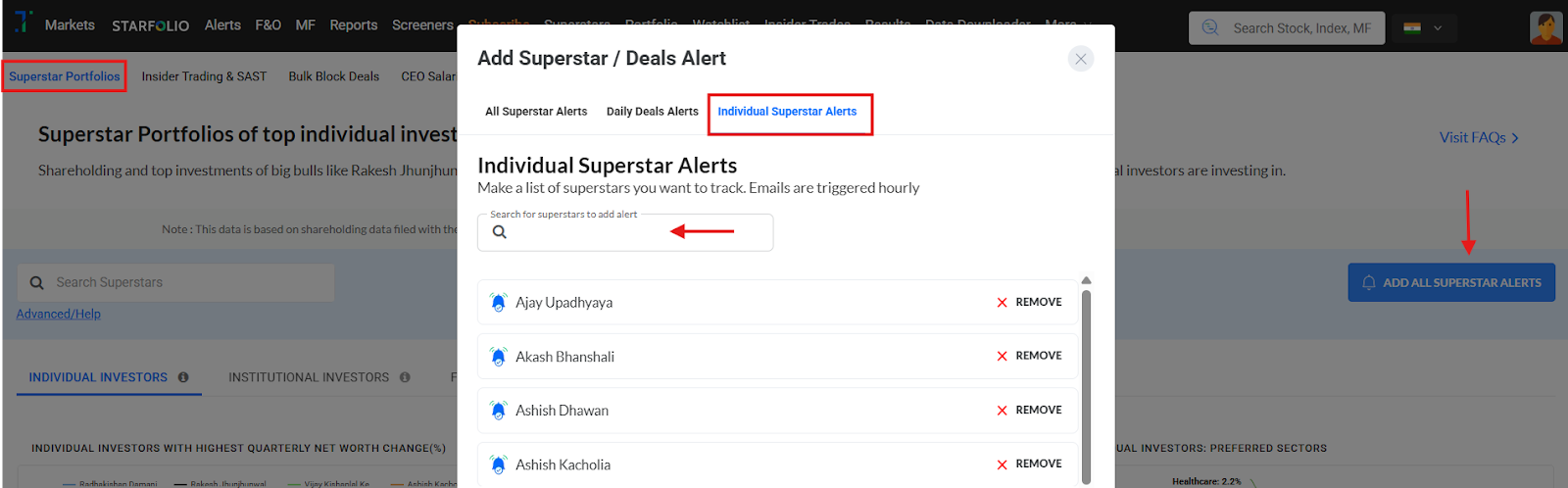Viewport: 1568px width, 488px height.
Task: Click alert bell for Ashish Dhawan
Action: click(x=499, y=411)
